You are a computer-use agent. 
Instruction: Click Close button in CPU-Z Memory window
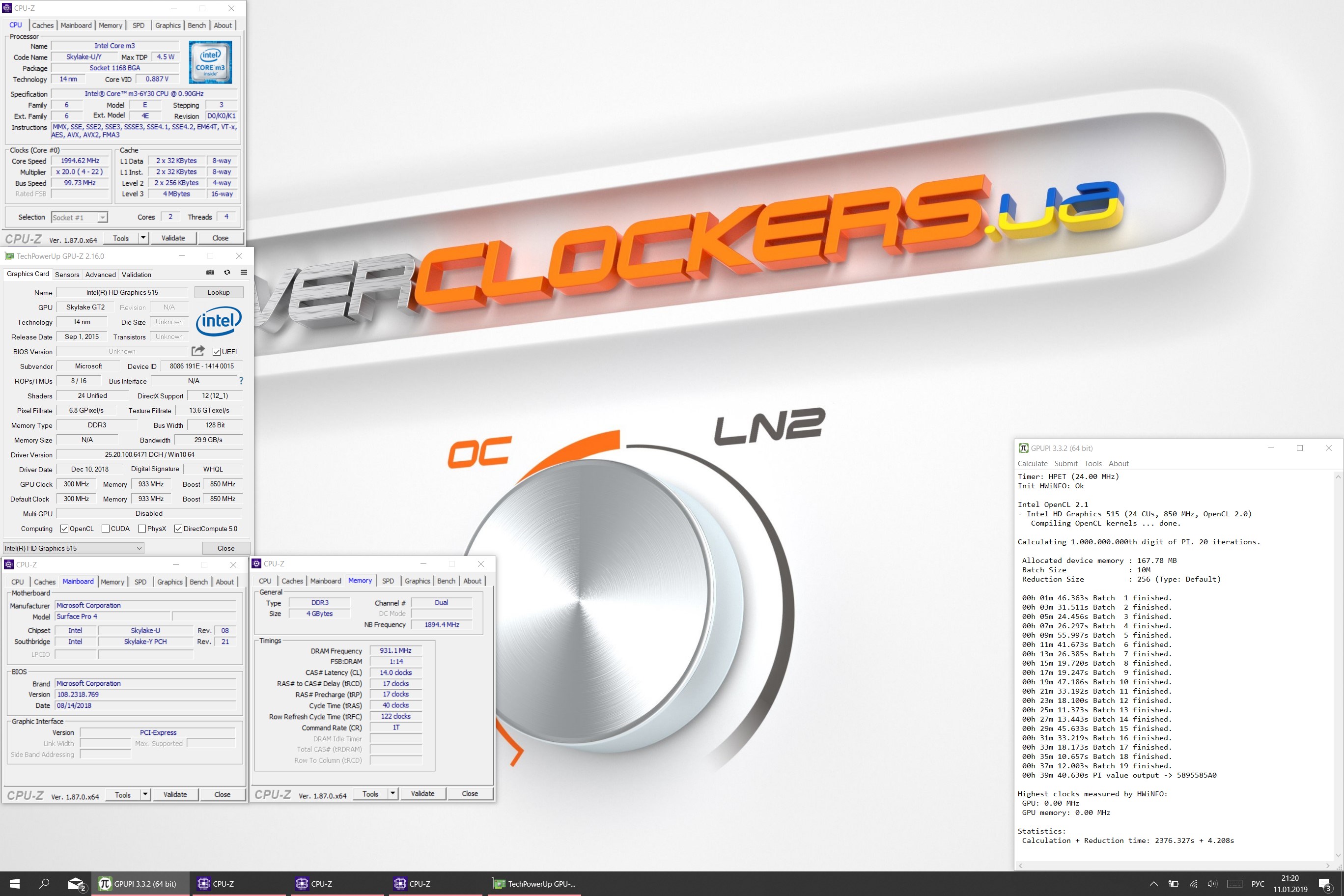click(470, 793)
